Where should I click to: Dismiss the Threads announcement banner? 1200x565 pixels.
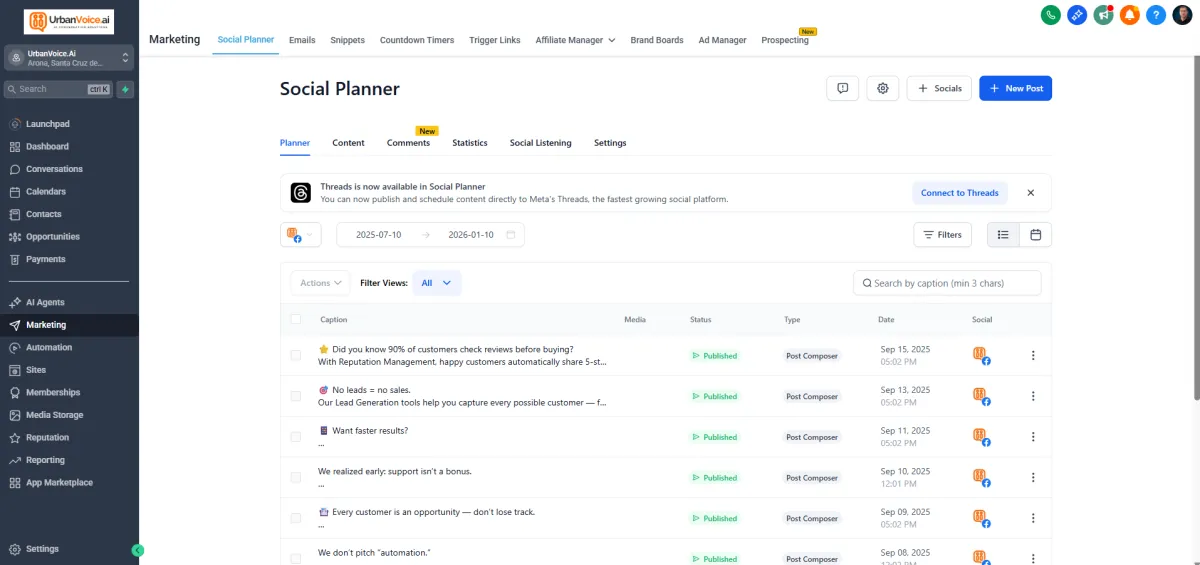tap(1031, 193)
